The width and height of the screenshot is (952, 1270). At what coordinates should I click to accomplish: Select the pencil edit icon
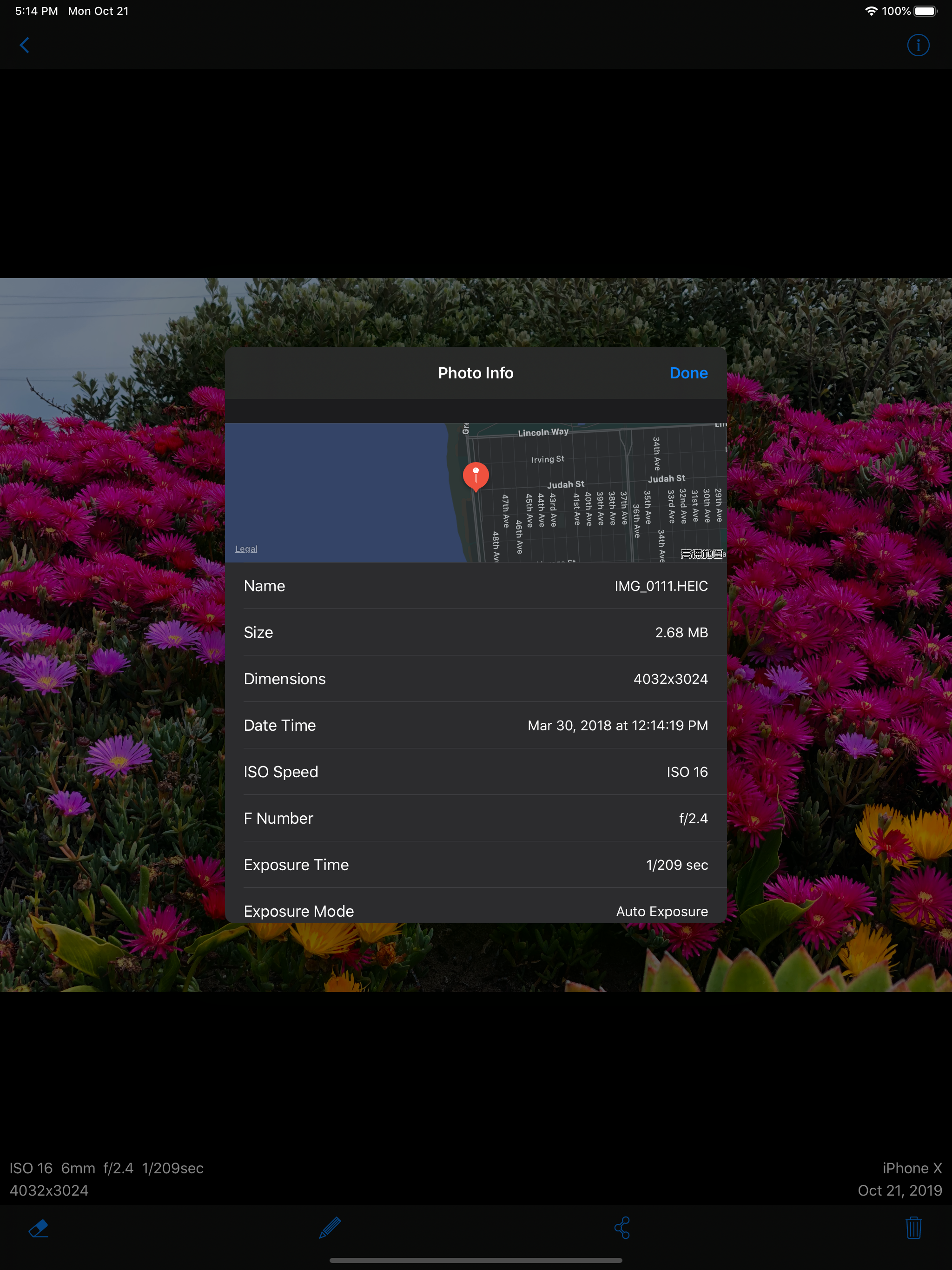(330, 1228)
